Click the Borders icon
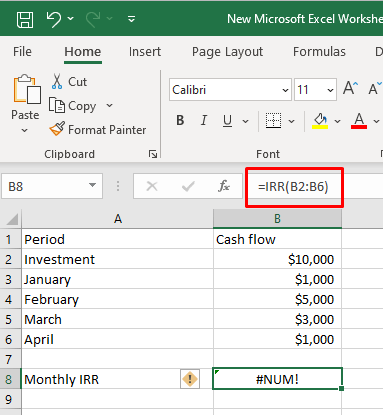This screenshot has height=415, width=383. coord(273,120)
